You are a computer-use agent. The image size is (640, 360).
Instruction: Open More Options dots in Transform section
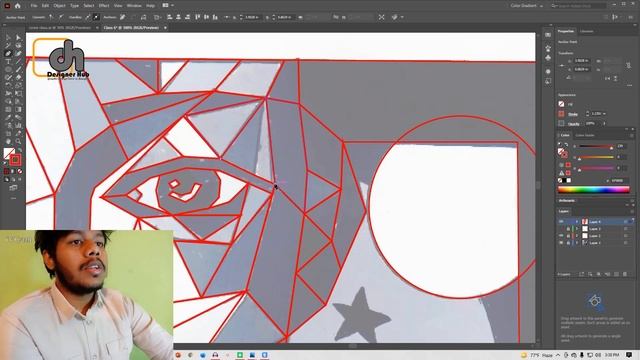[x=630, y=85]
